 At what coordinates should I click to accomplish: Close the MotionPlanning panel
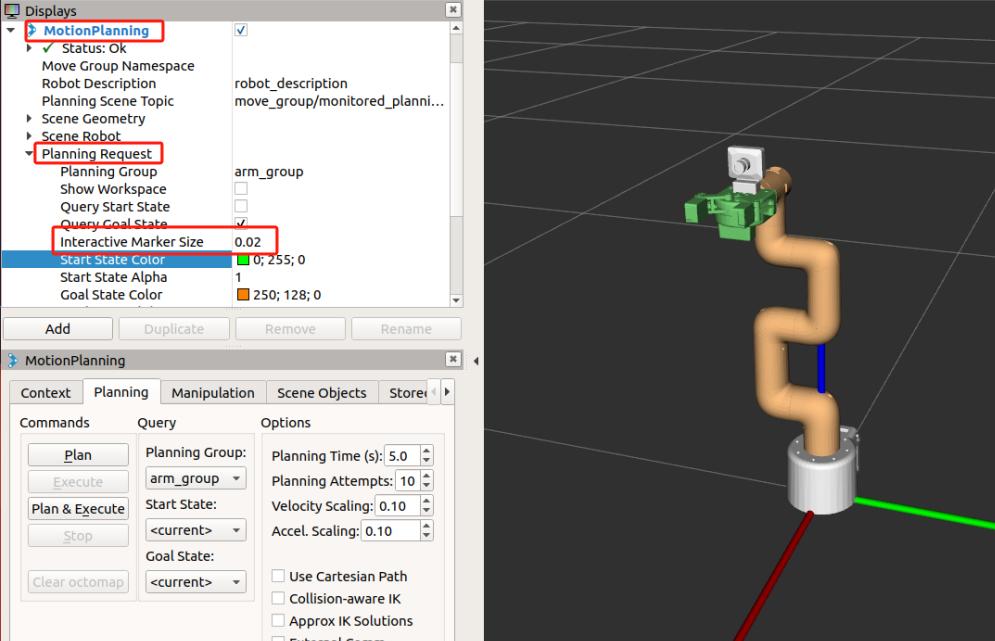click(452, 359)
